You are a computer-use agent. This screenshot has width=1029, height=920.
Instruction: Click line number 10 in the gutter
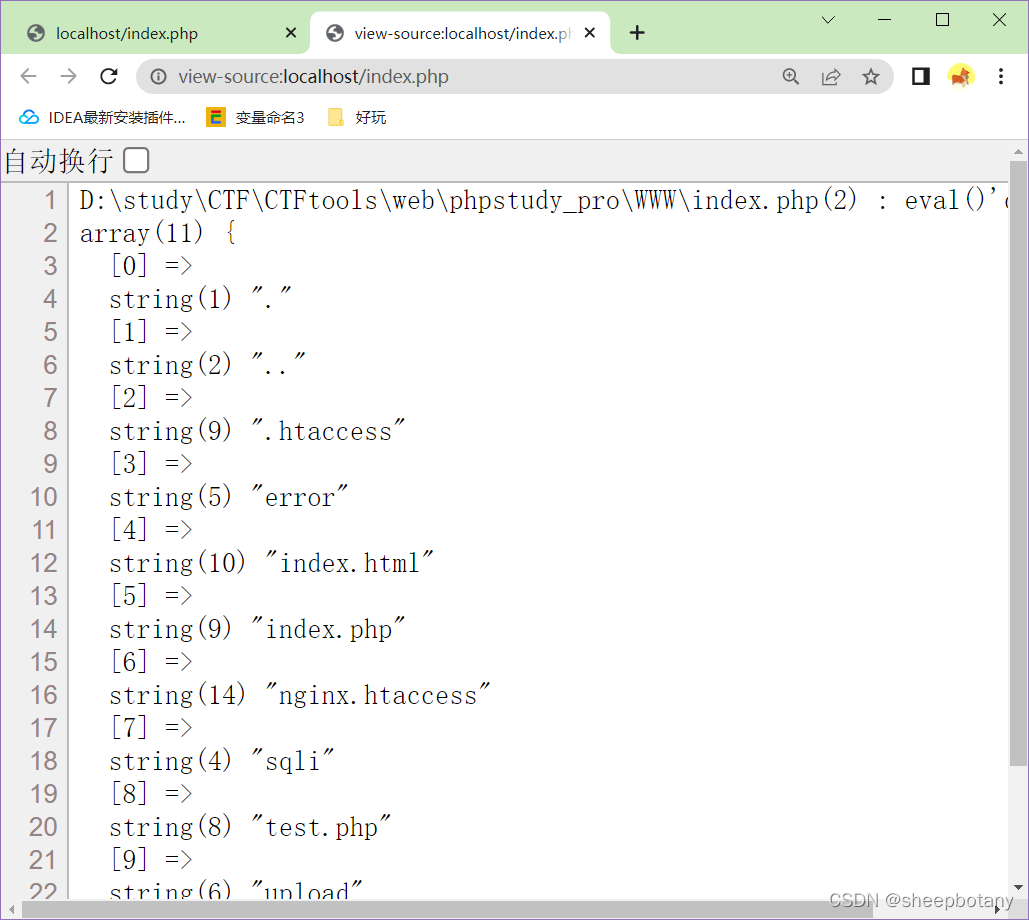point(43,497)
